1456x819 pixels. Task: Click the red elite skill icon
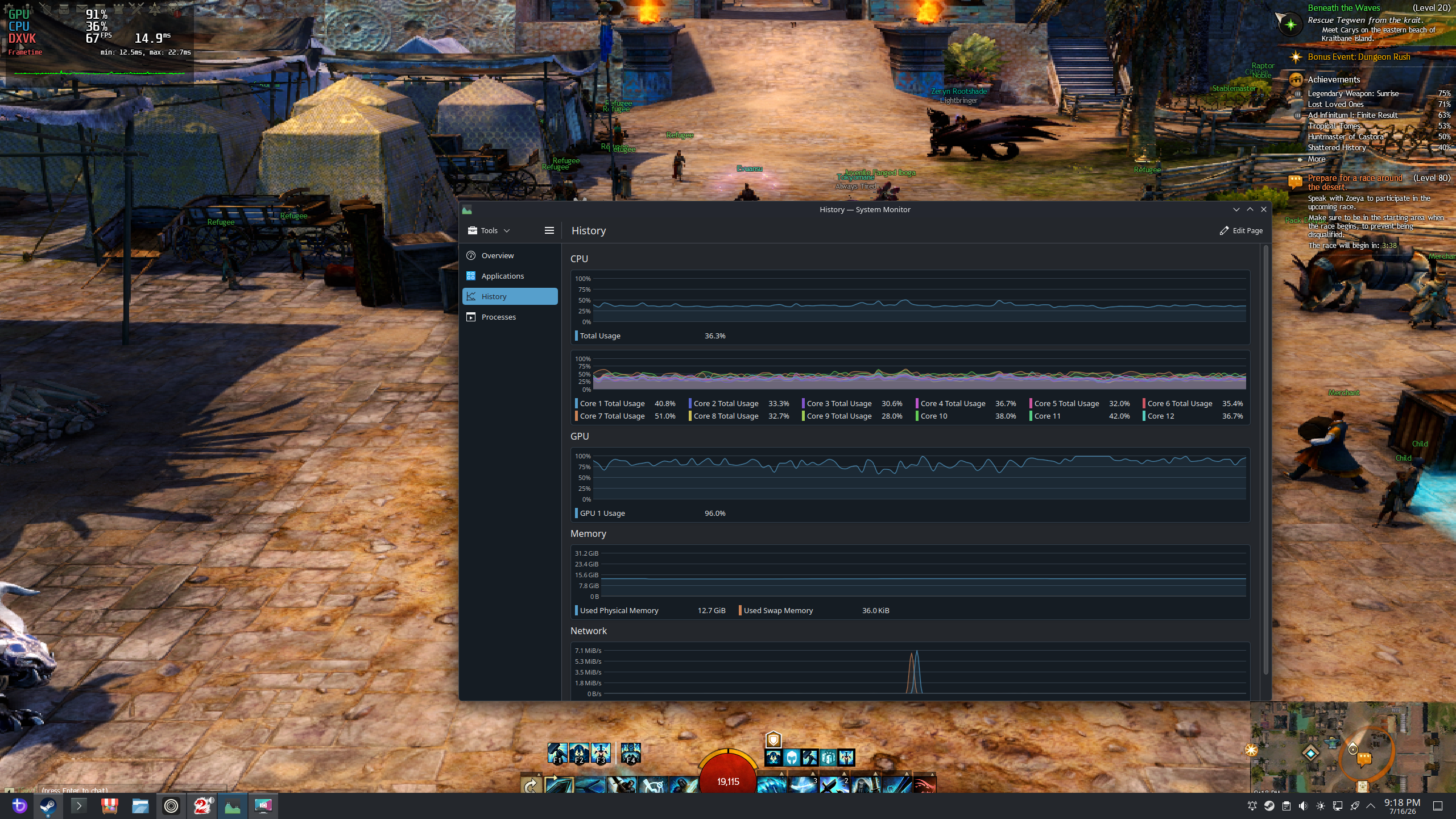(x=925, y=784)
